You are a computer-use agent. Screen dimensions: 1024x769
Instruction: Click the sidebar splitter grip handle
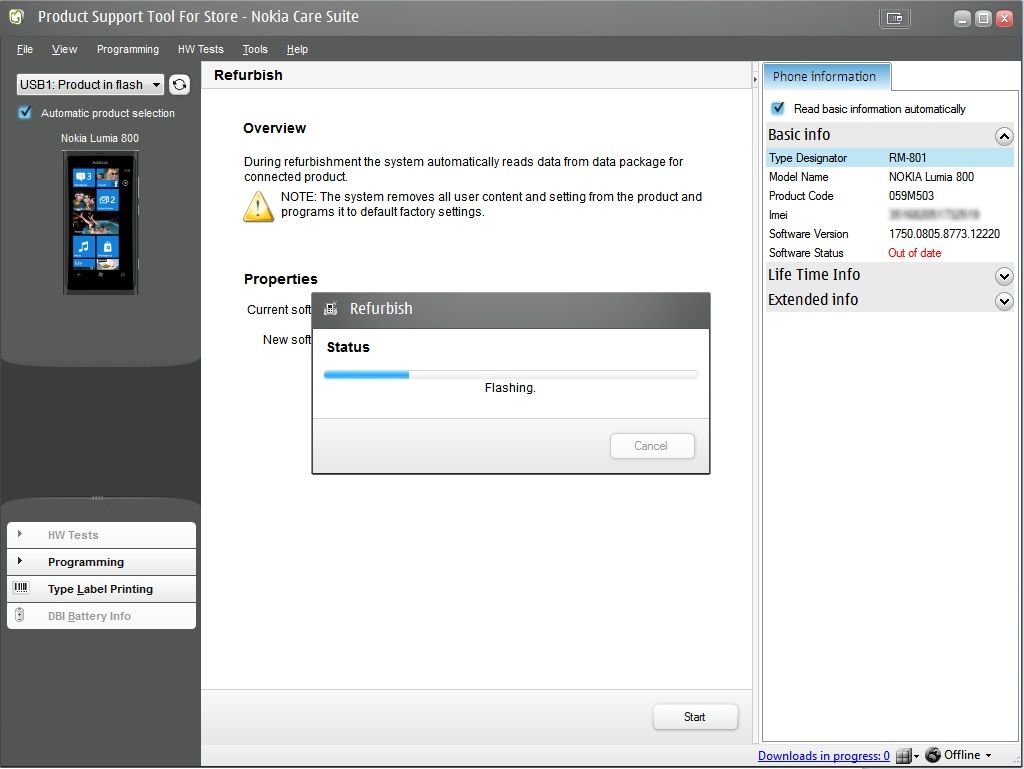[x=97, y=498]
